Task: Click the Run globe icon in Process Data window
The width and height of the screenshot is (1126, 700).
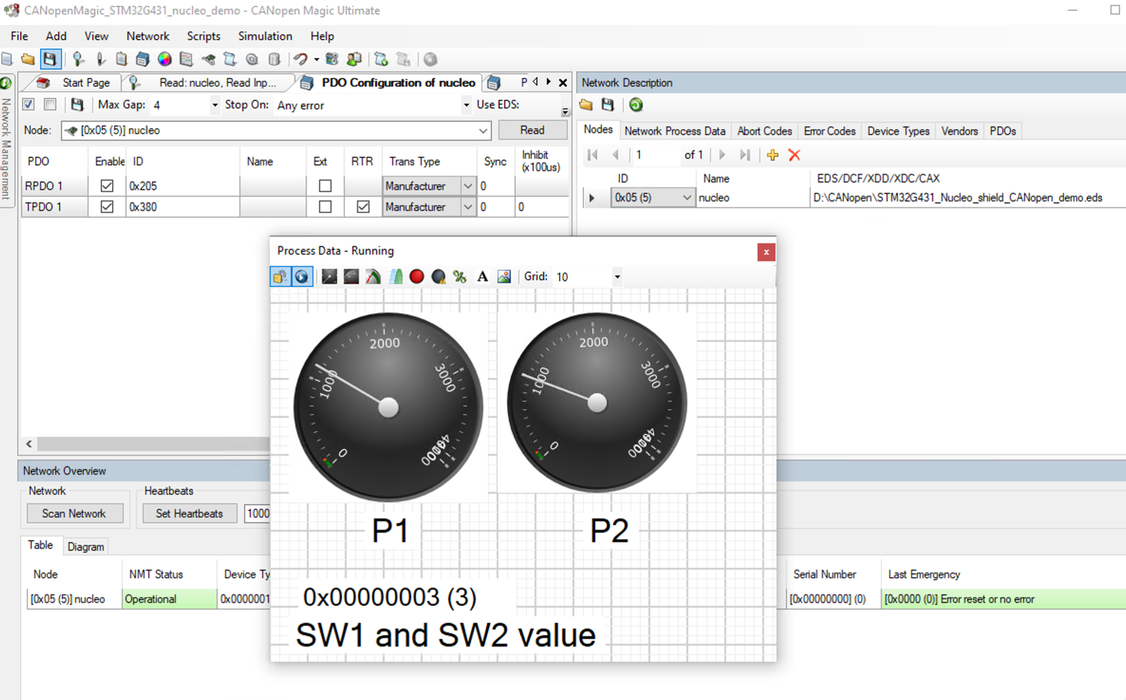Action: (x=301, y=276)
